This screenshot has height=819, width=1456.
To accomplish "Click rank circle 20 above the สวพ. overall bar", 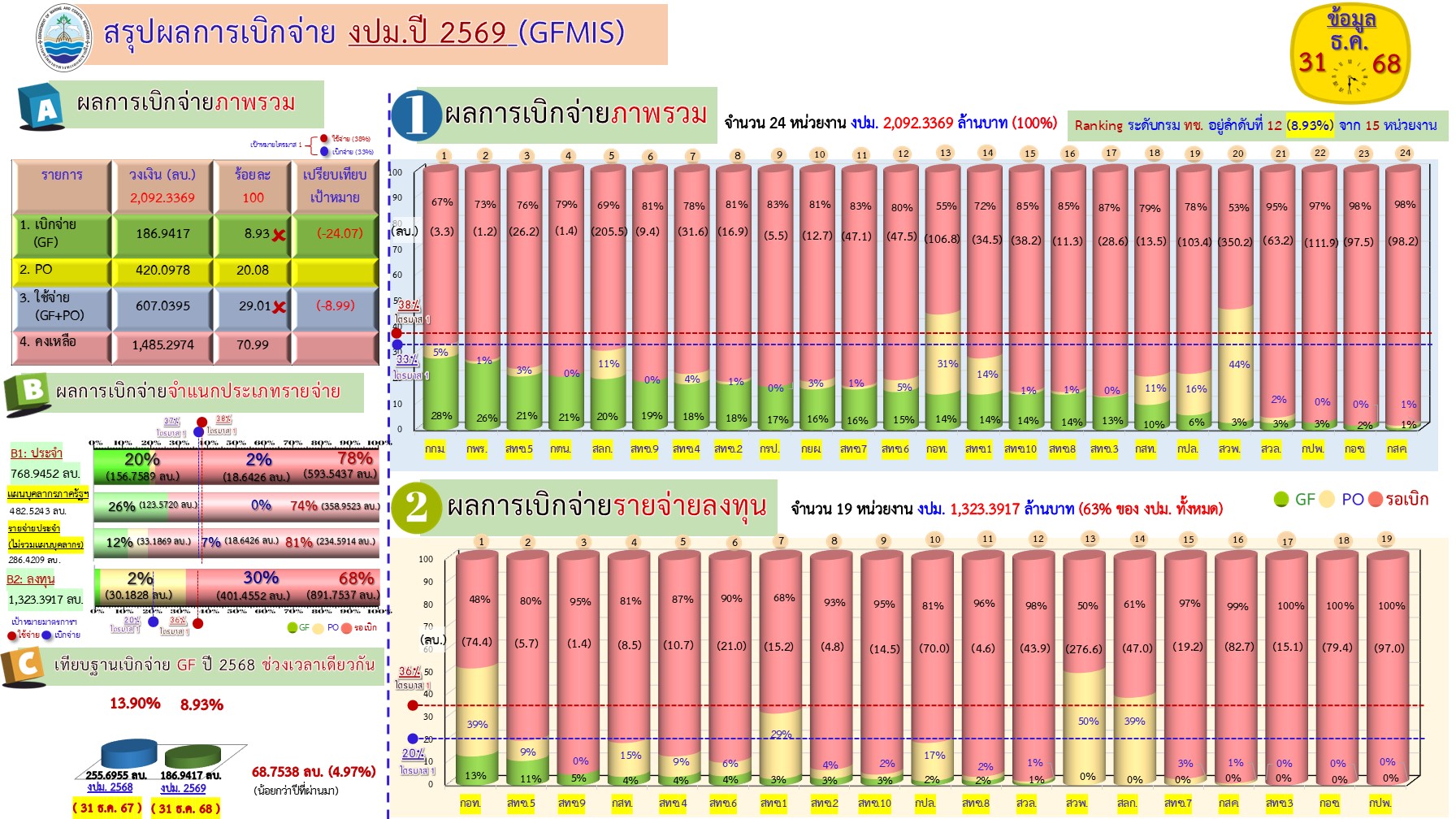I will click(x=1237, y=154).
